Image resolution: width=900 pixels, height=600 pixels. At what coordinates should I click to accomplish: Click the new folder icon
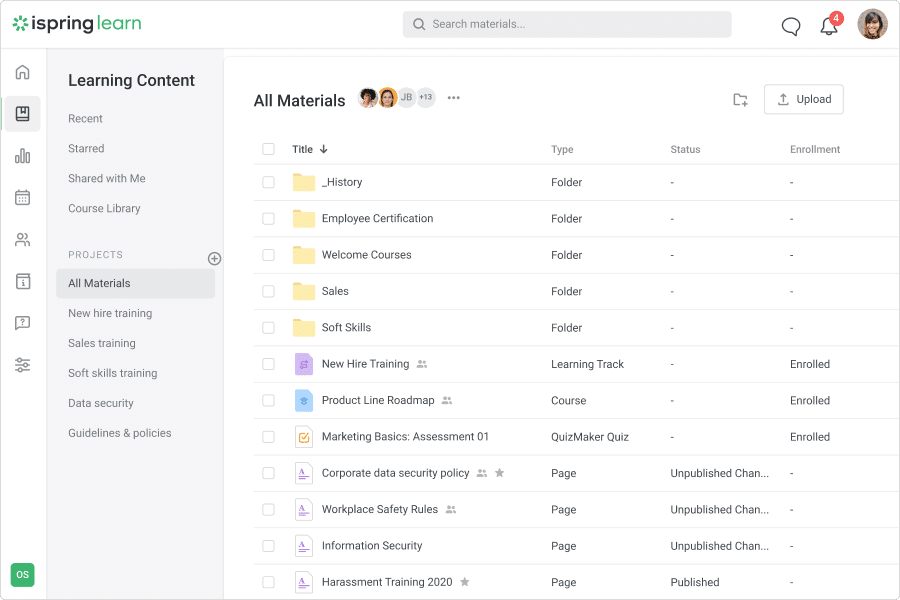pos(740,99)
